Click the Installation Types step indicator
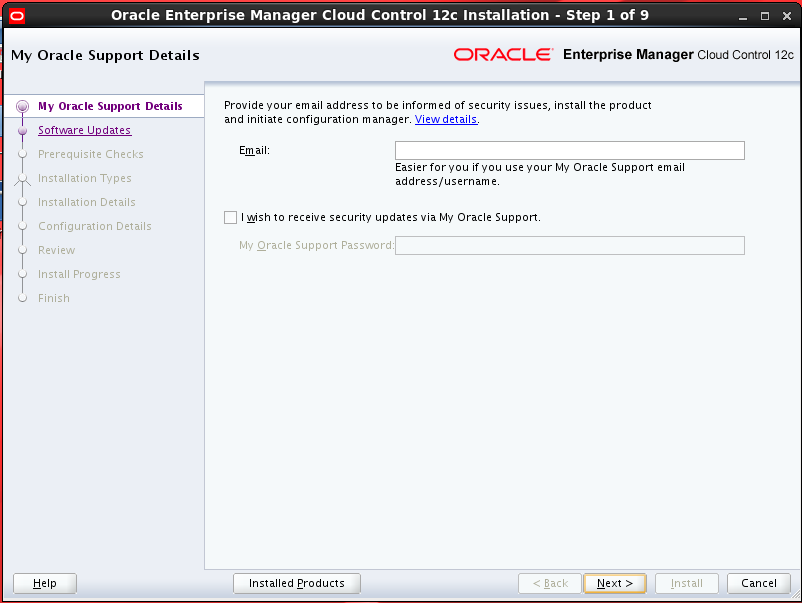 point(22,178)
